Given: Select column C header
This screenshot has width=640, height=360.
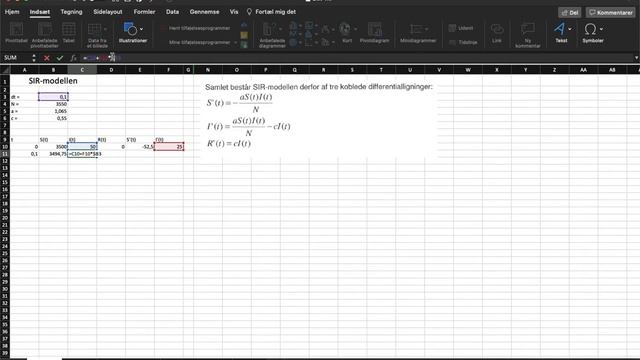Looking at the screenshot, I should click(82, 70).
